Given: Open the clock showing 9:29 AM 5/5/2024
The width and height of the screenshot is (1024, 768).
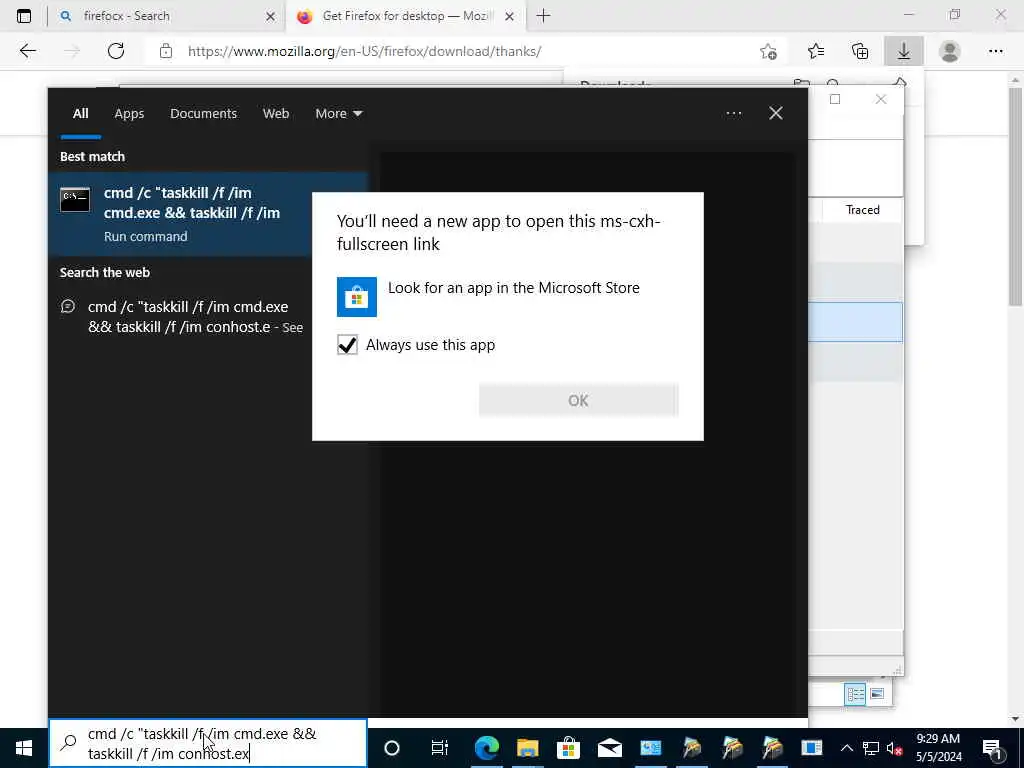Looking at the screenshot, I should pos(938,748).
